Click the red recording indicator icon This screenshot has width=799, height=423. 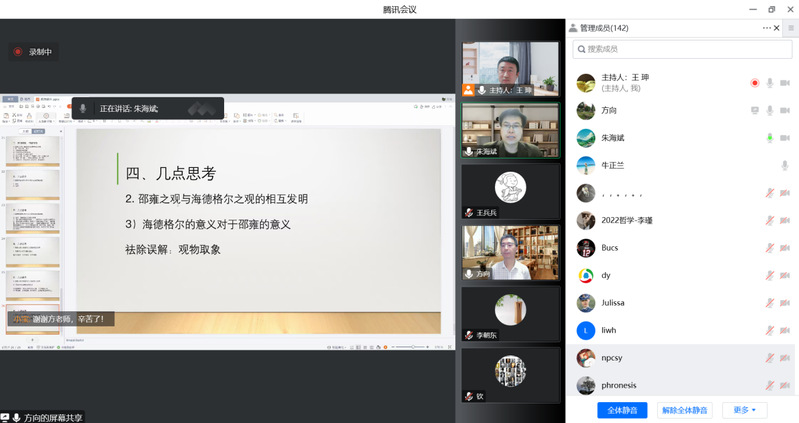click(x=17, y=52)
